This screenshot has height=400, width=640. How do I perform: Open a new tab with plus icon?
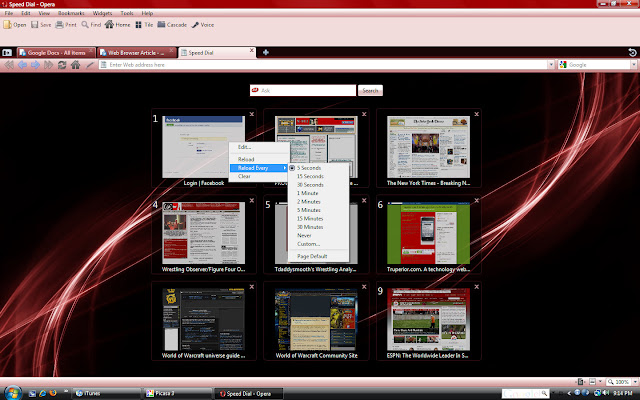pyautogui.click(x=266, y=52)
